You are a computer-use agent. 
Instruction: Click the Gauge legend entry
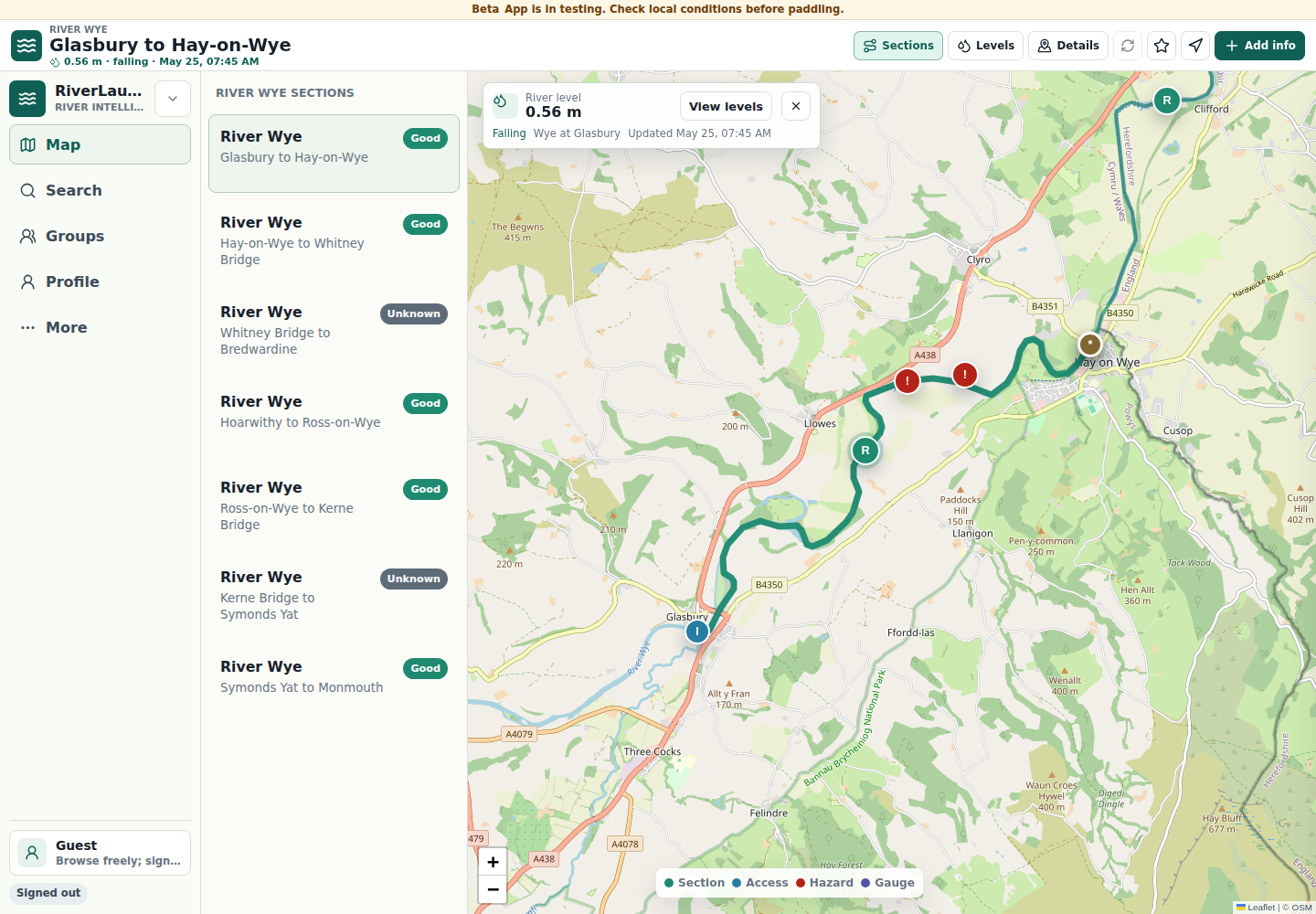(x=887, y=883)
